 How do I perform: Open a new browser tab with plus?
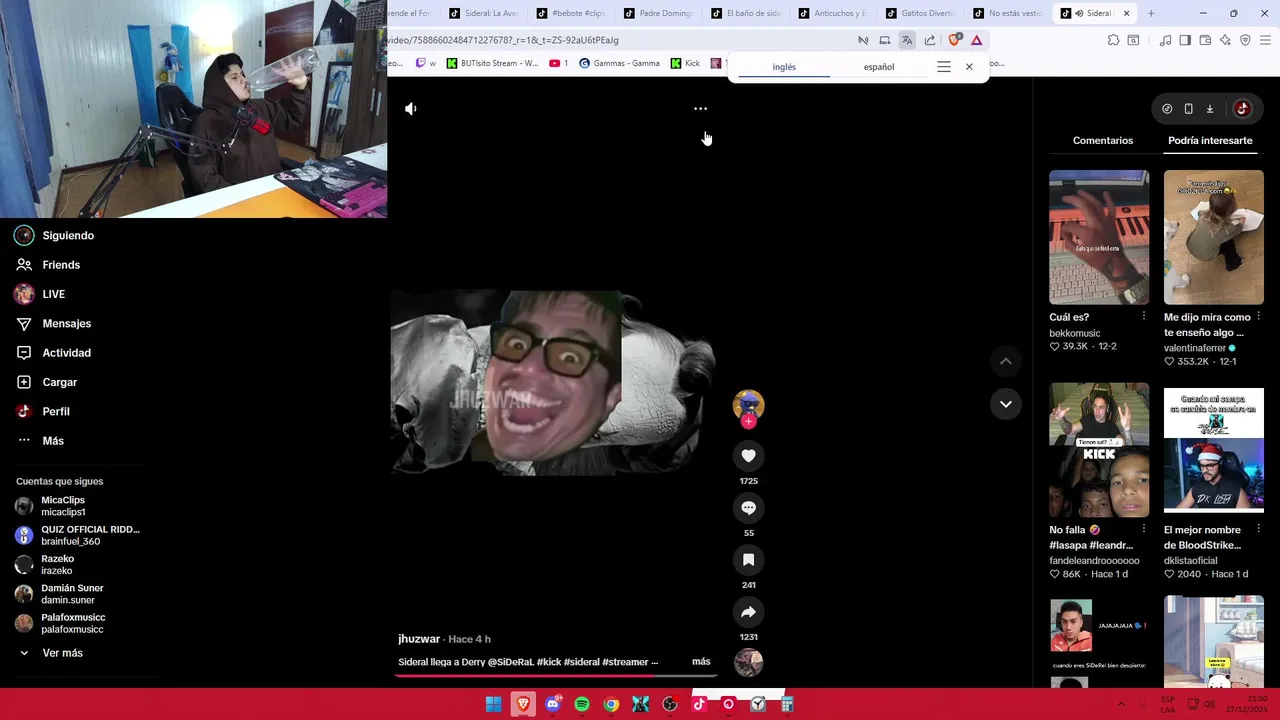click(x=1151, y=13)
